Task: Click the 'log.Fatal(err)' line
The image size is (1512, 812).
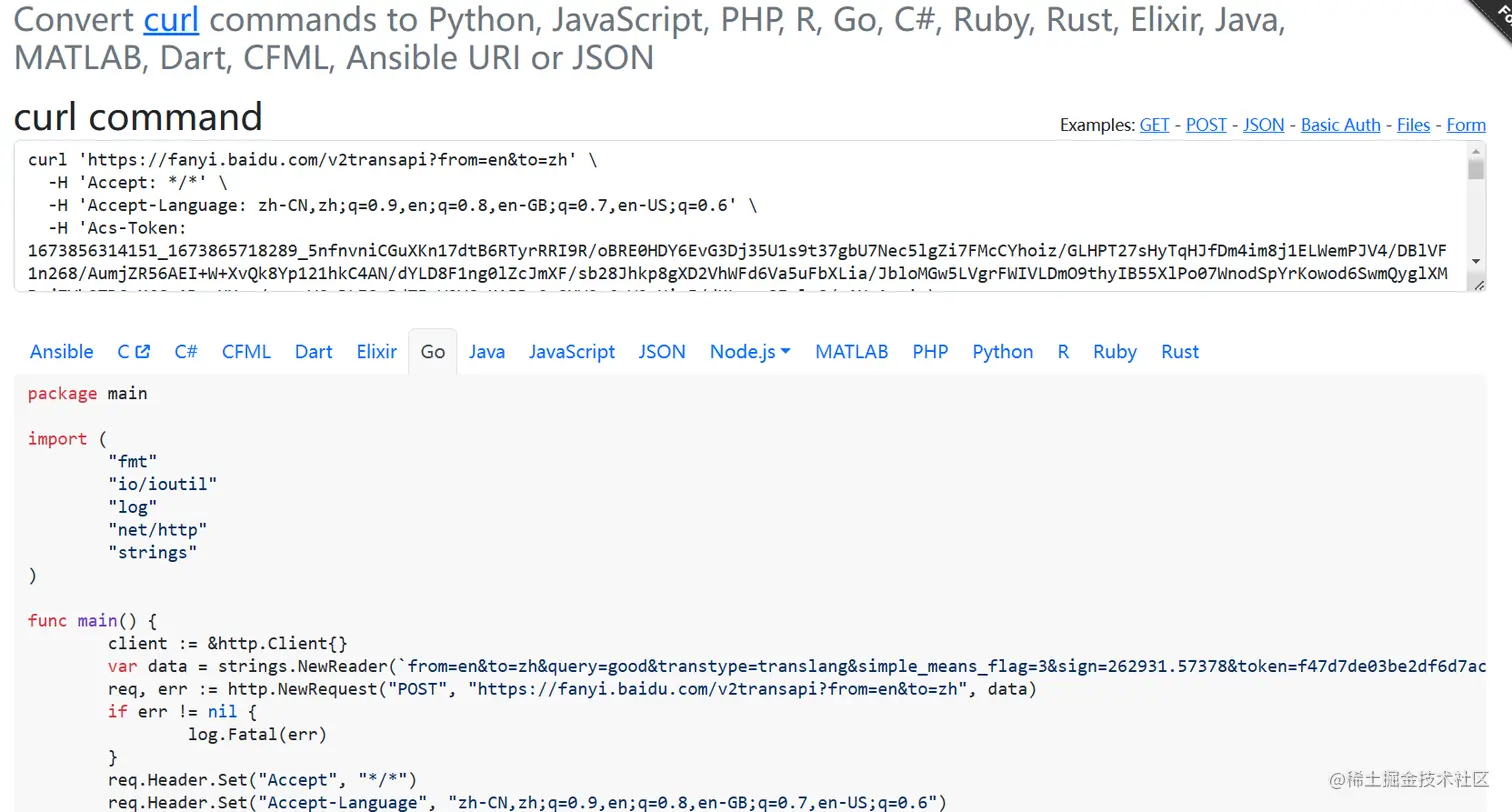Action: tap(257, 735)
